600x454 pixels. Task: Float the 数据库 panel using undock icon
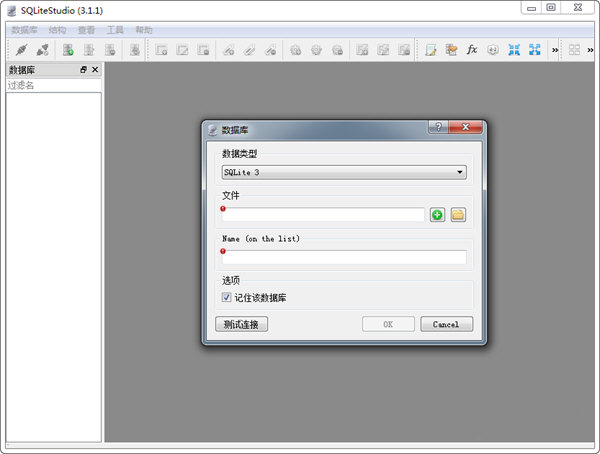pos(83,70)
